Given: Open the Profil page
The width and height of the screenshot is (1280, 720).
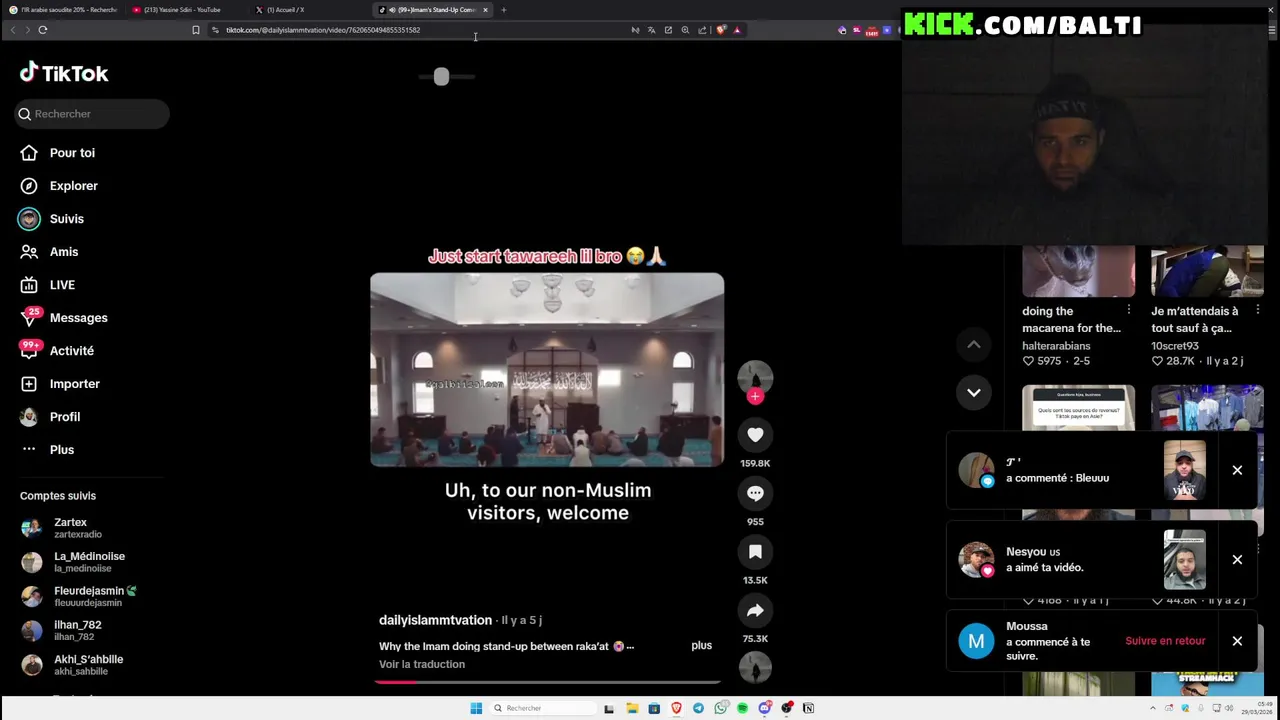Looking at the screenshot, I should 50,417.
